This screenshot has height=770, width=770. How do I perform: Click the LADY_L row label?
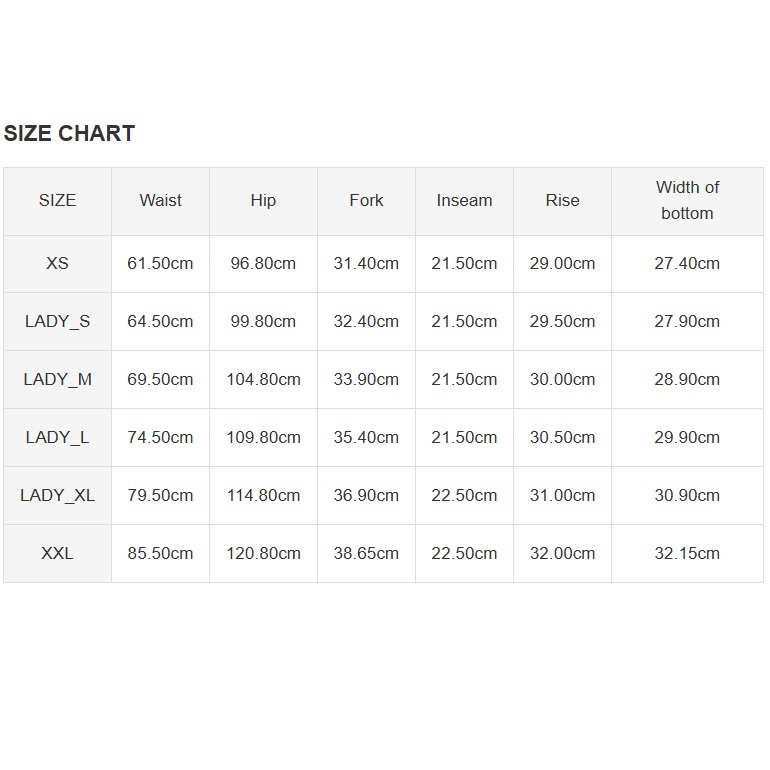coord(57,437)
